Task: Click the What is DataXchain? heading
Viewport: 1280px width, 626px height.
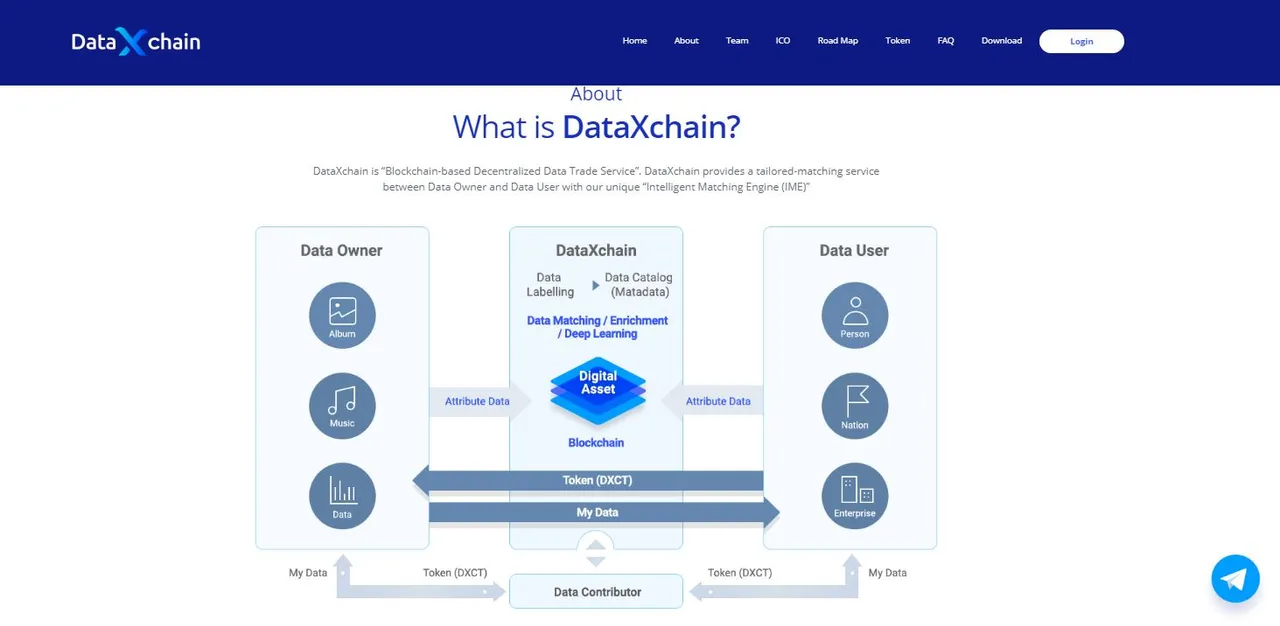Action: (596, 127)
